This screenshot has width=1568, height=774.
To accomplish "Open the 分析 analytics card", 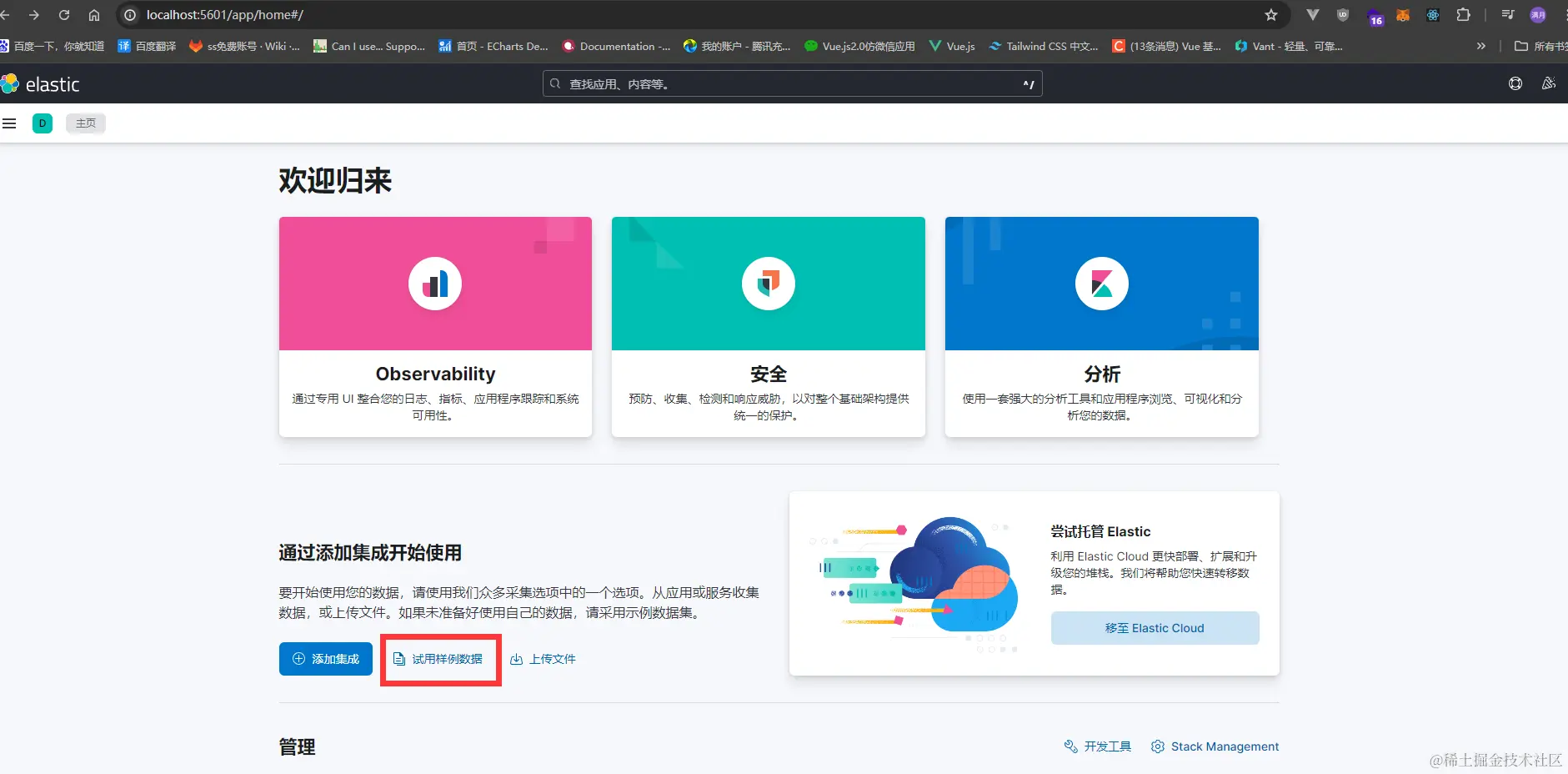I will 1102,327.
